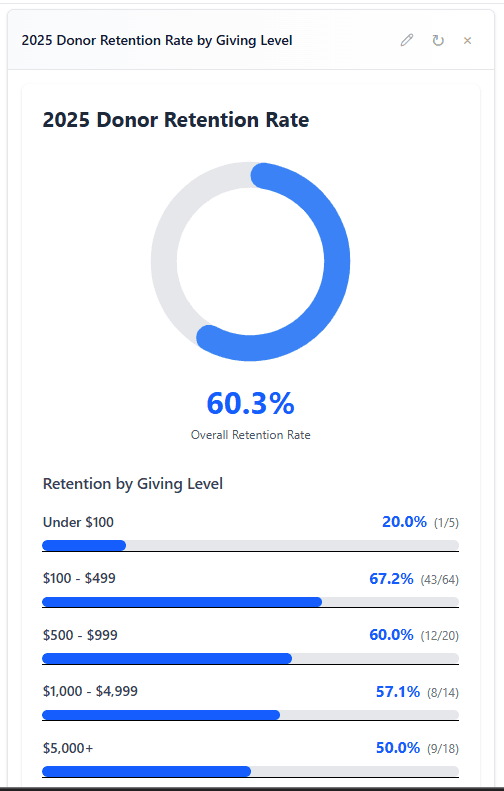Viewport: 504px width, 791px height.
Task: Click the Retention by Giving Level heading
Action: tap(133, 484)
